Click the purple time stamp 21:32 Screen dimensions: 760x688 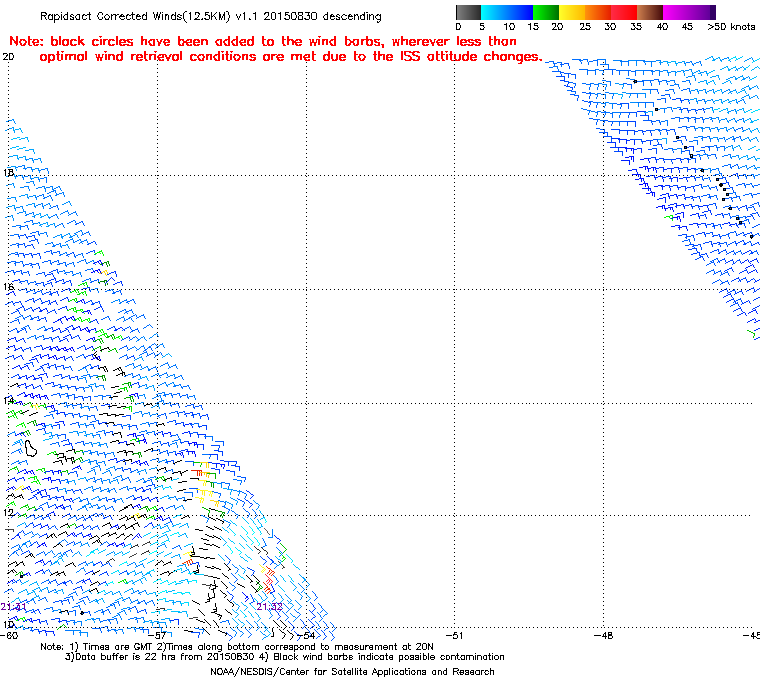pos(269,607)
